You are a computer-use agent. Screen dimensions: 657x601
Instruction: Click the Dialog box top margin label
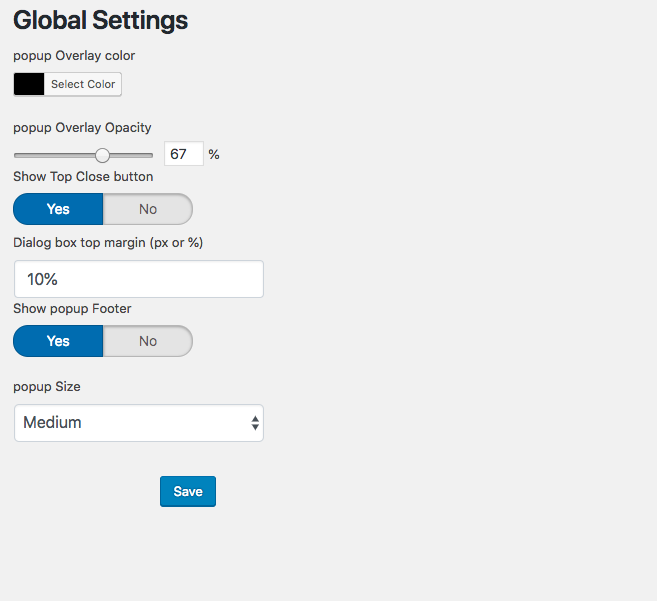(x=108, y=243)
